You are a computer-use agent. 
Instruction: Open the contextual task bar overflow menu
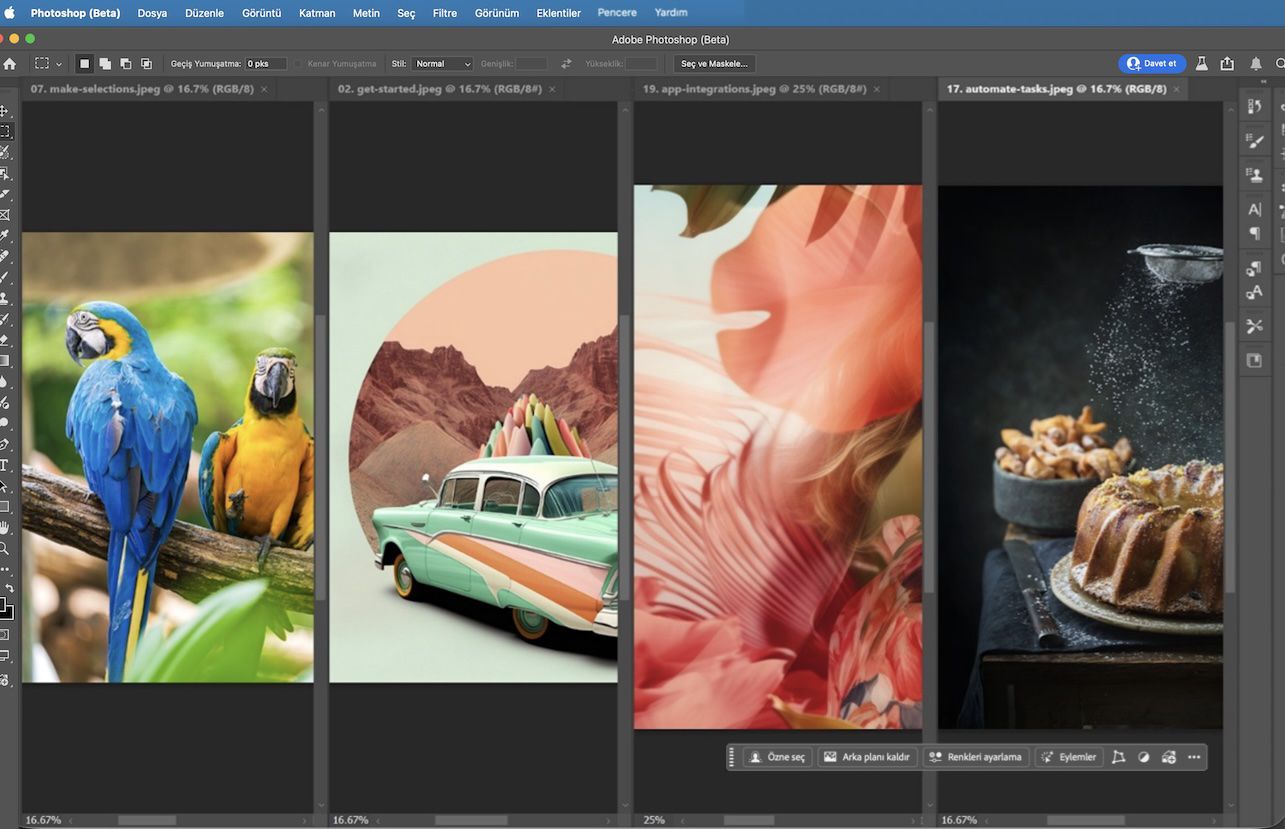tap(1193, 757)
